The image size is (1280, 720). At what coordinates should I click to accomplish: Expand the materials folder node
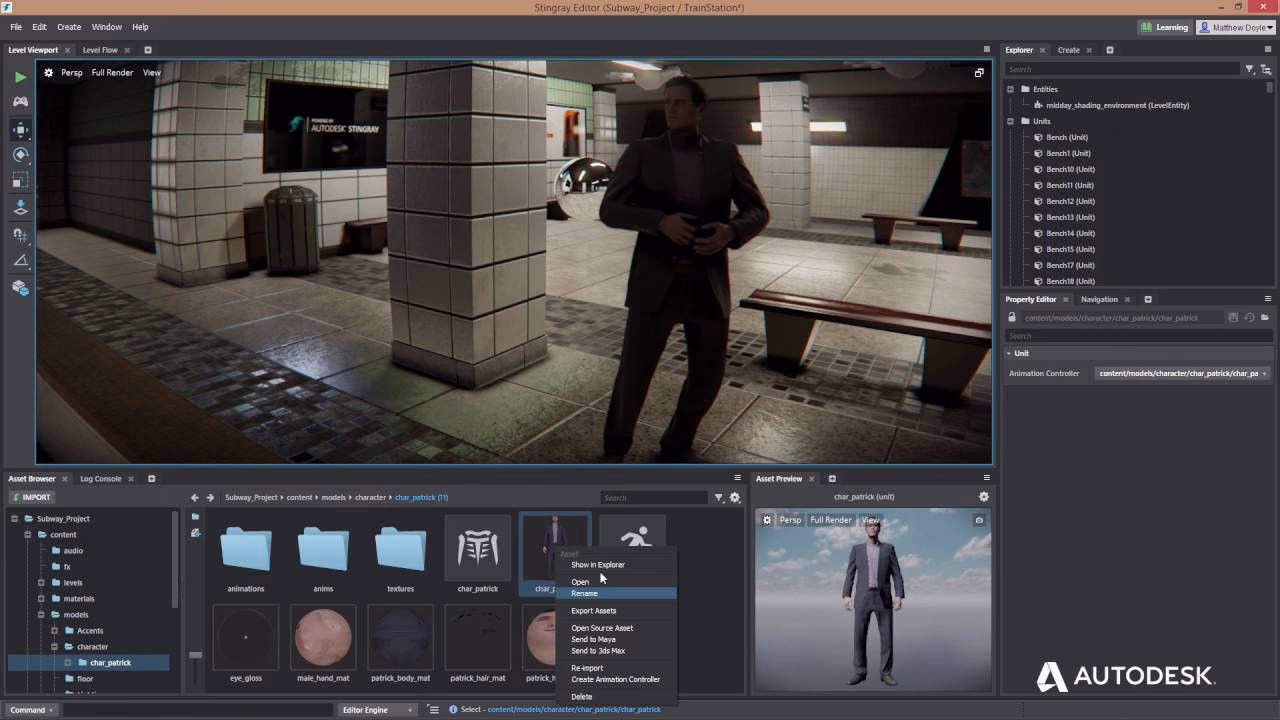point(41,599)
